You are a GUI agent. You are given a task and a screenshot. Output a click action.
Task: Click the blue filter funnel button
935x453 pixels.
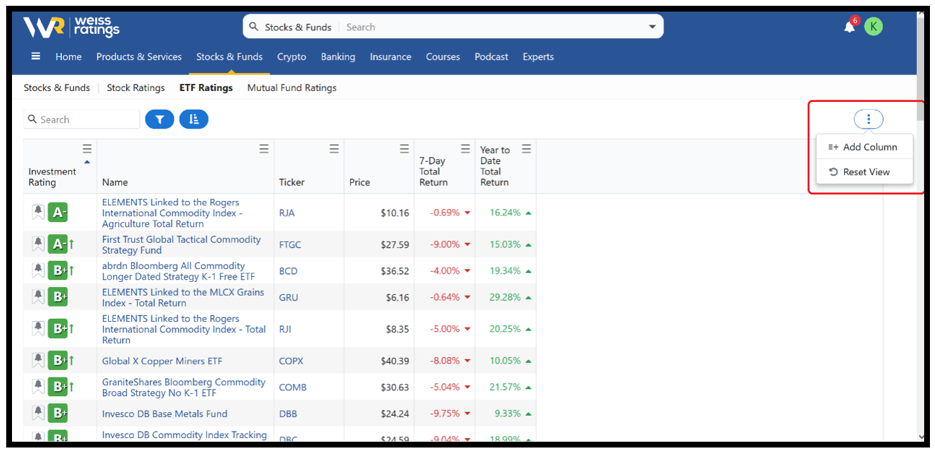click(x=159, y=119)
